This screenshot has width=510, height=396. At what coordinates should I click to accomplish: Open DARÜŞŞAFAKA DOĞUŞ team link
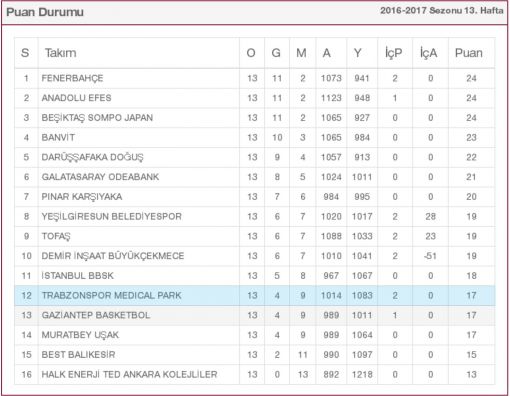92,157
